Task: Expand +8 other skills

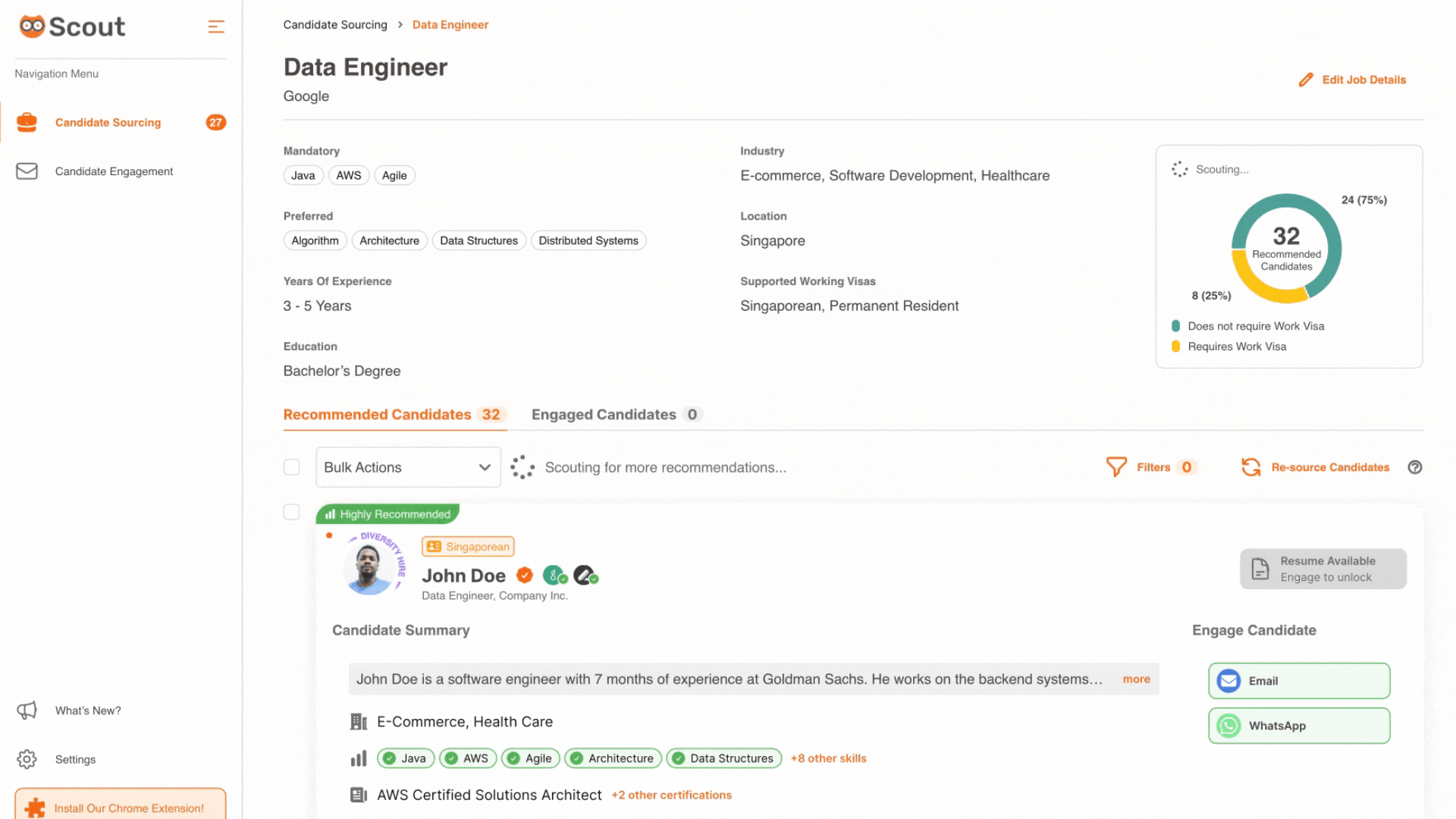Action: (x=828, y=758)
